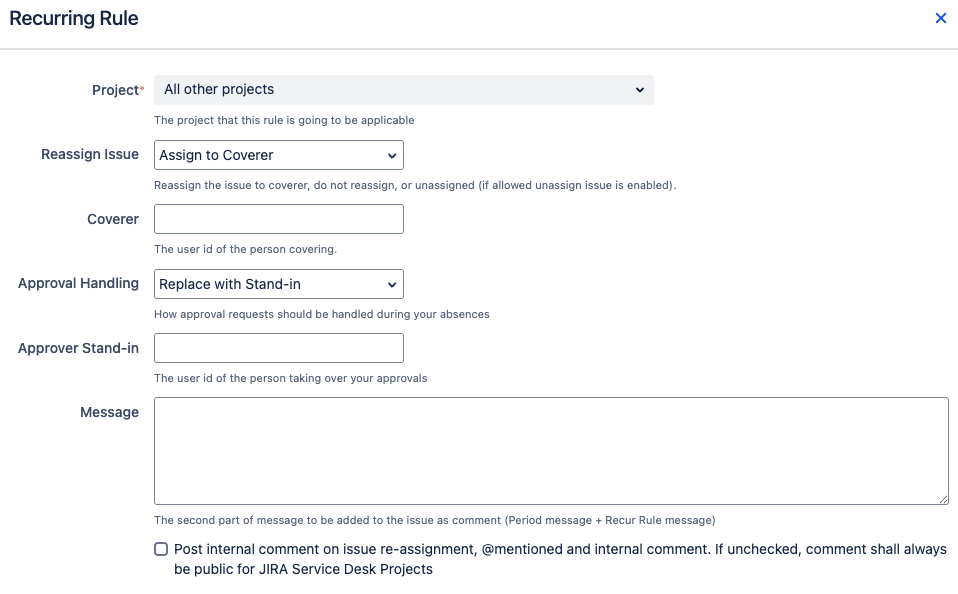Image resolution: width=958 pixels, height=594 pixels.
Task: Close the Recurring Rule dialog
Action: tap(940, 17)
